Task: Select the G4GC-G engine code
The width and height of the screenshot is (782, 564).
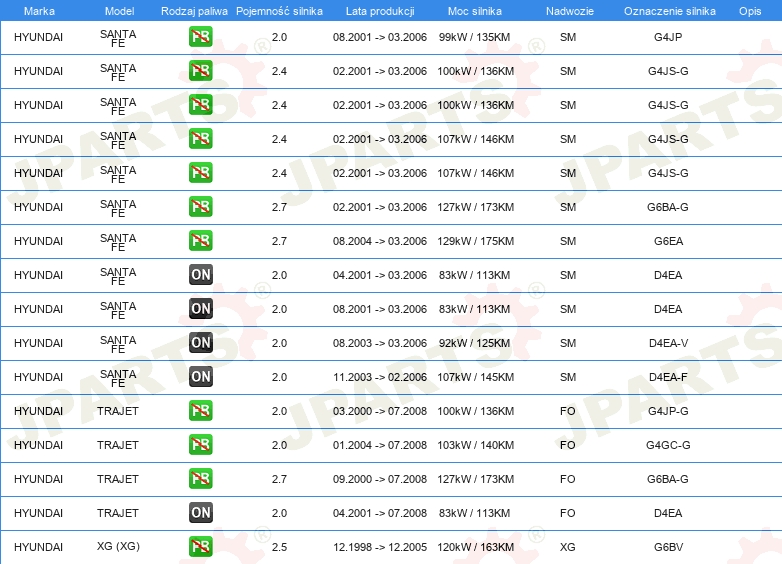Action: (668, 445)
